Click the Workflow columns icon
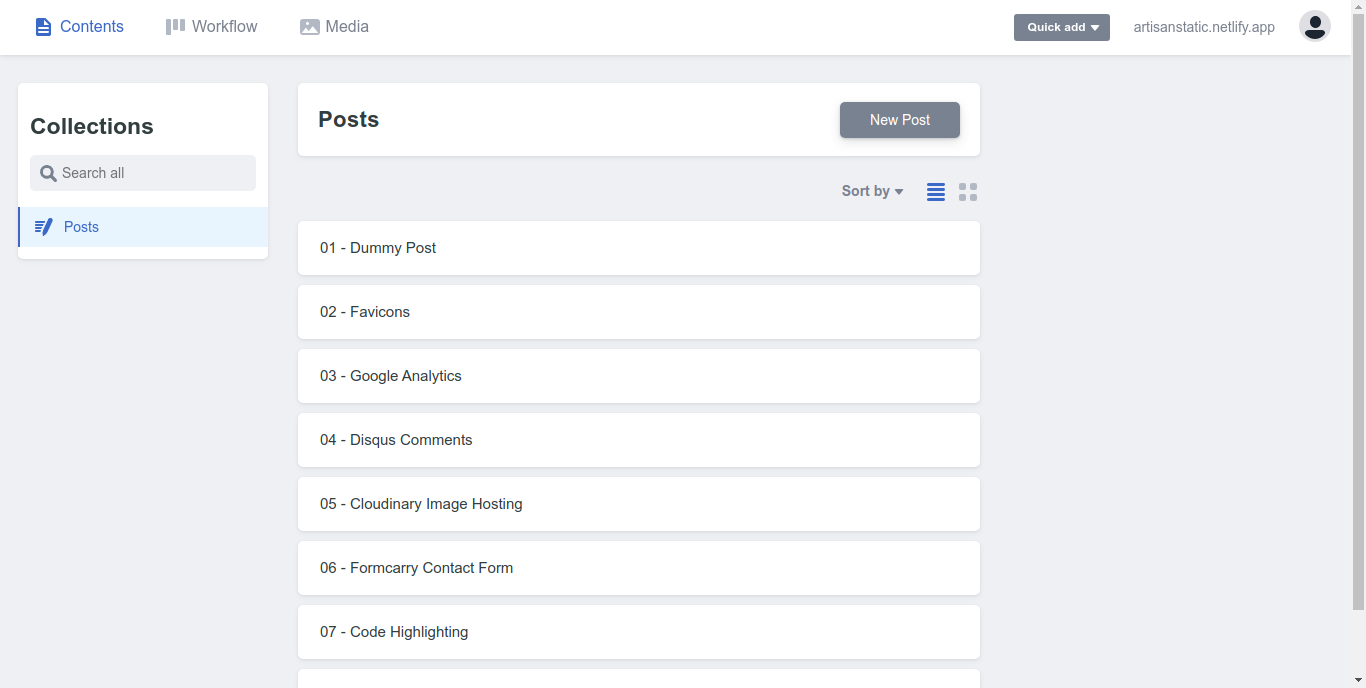The image size is (1366, 688). pos(175,27)
